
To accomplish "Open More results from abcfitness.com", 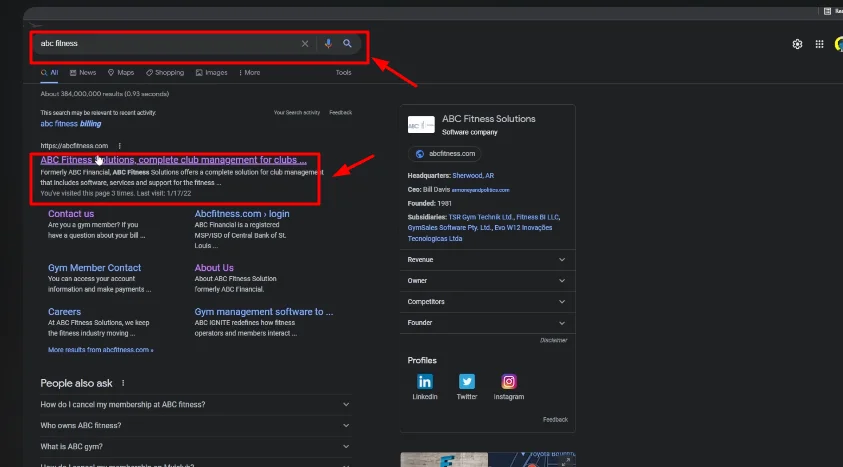I will pyautogui.click(x=101, y=350).
